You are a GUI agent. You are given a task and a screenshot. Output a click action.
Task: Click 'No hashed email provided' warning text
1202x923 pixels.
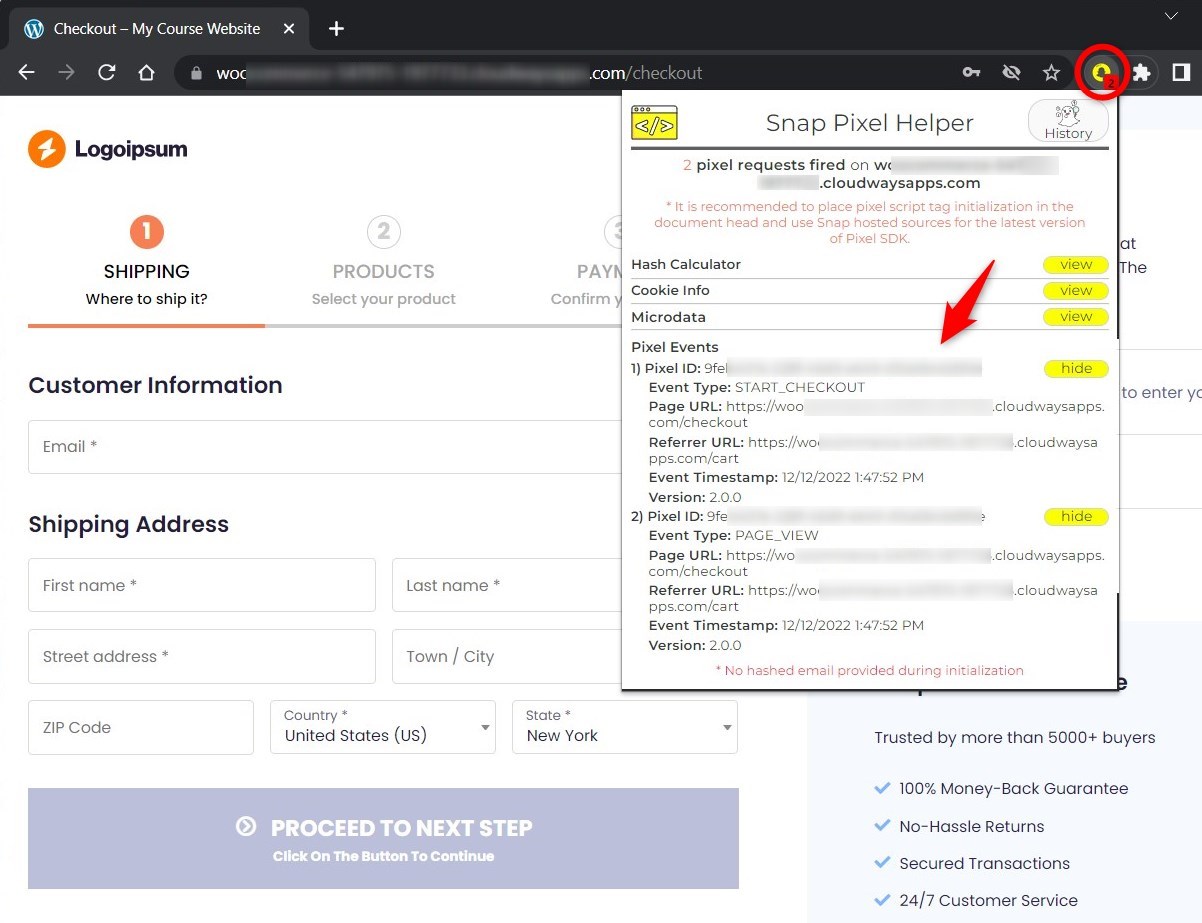tap(869, 670)
